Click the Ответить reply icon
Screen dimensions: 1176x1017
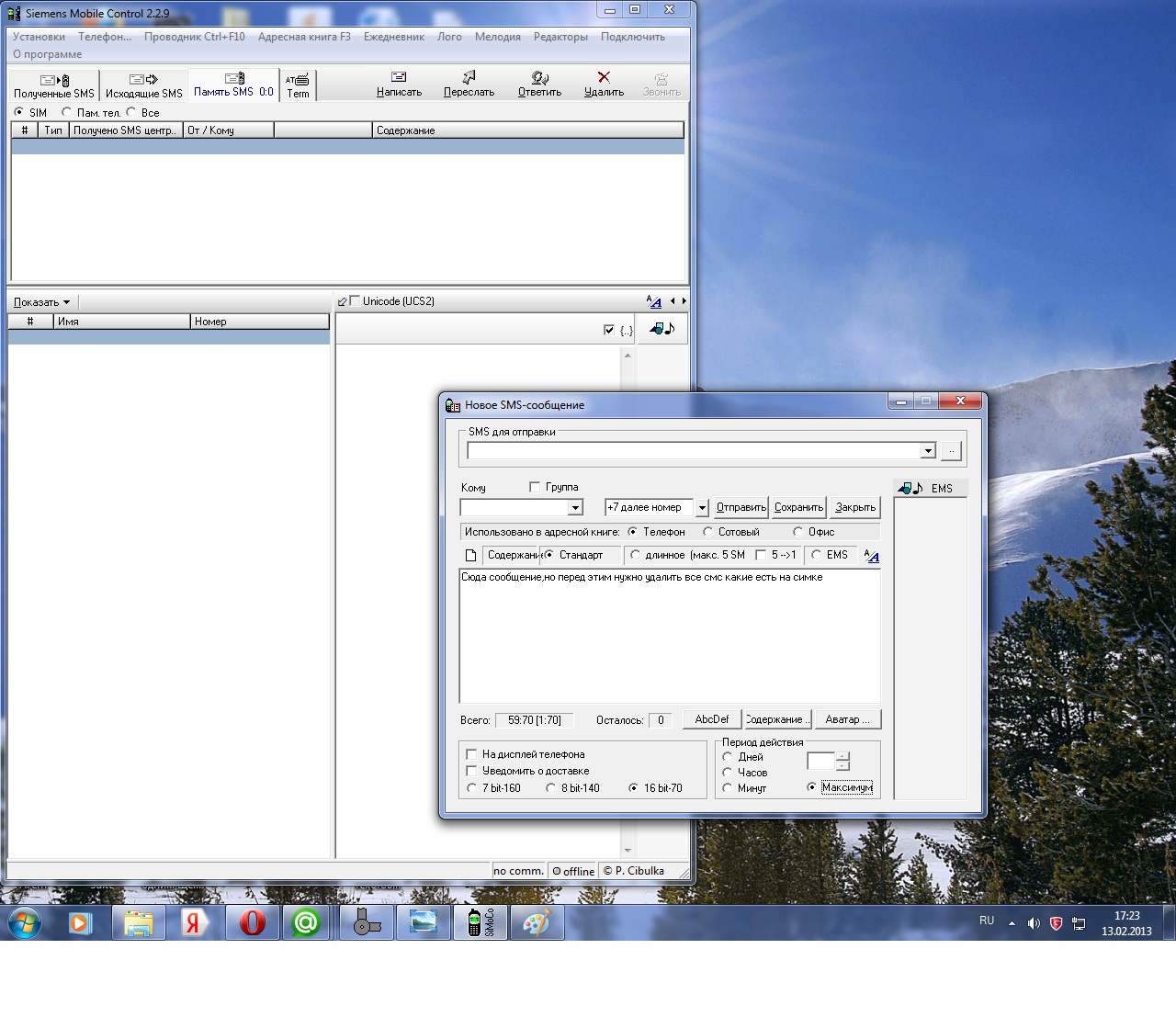[539, 85]
